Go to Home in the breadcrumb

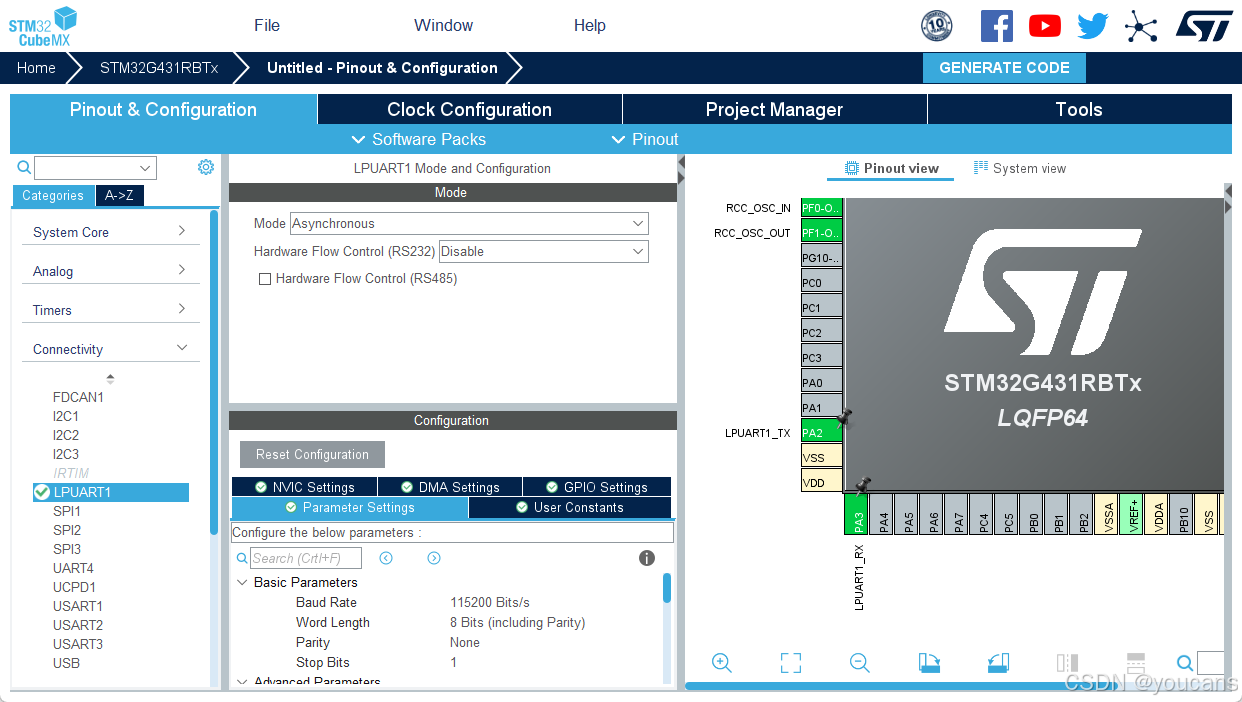[36, 68]
